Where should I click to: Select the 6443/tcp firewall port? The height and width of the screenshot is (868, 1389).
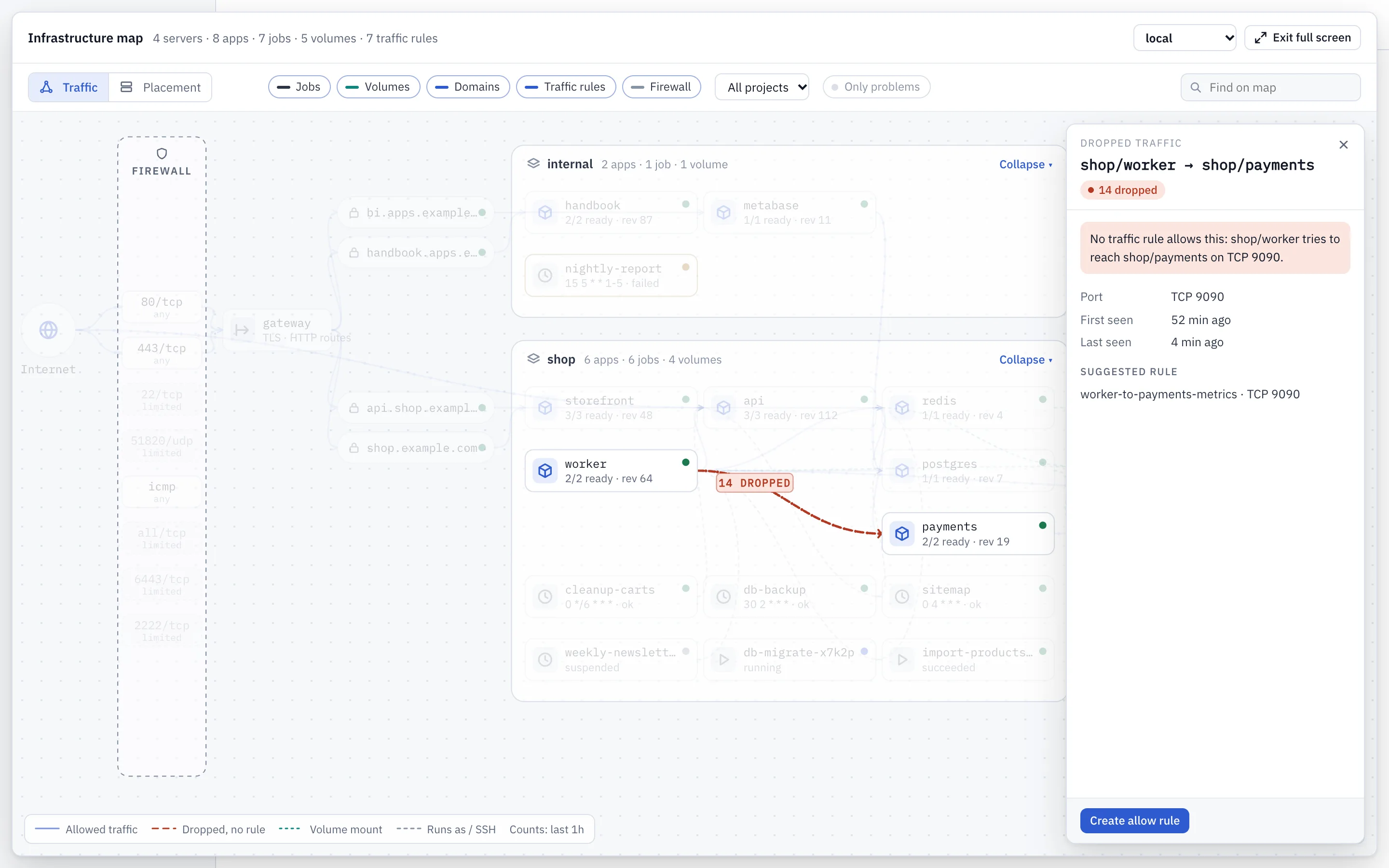[162, 584]
